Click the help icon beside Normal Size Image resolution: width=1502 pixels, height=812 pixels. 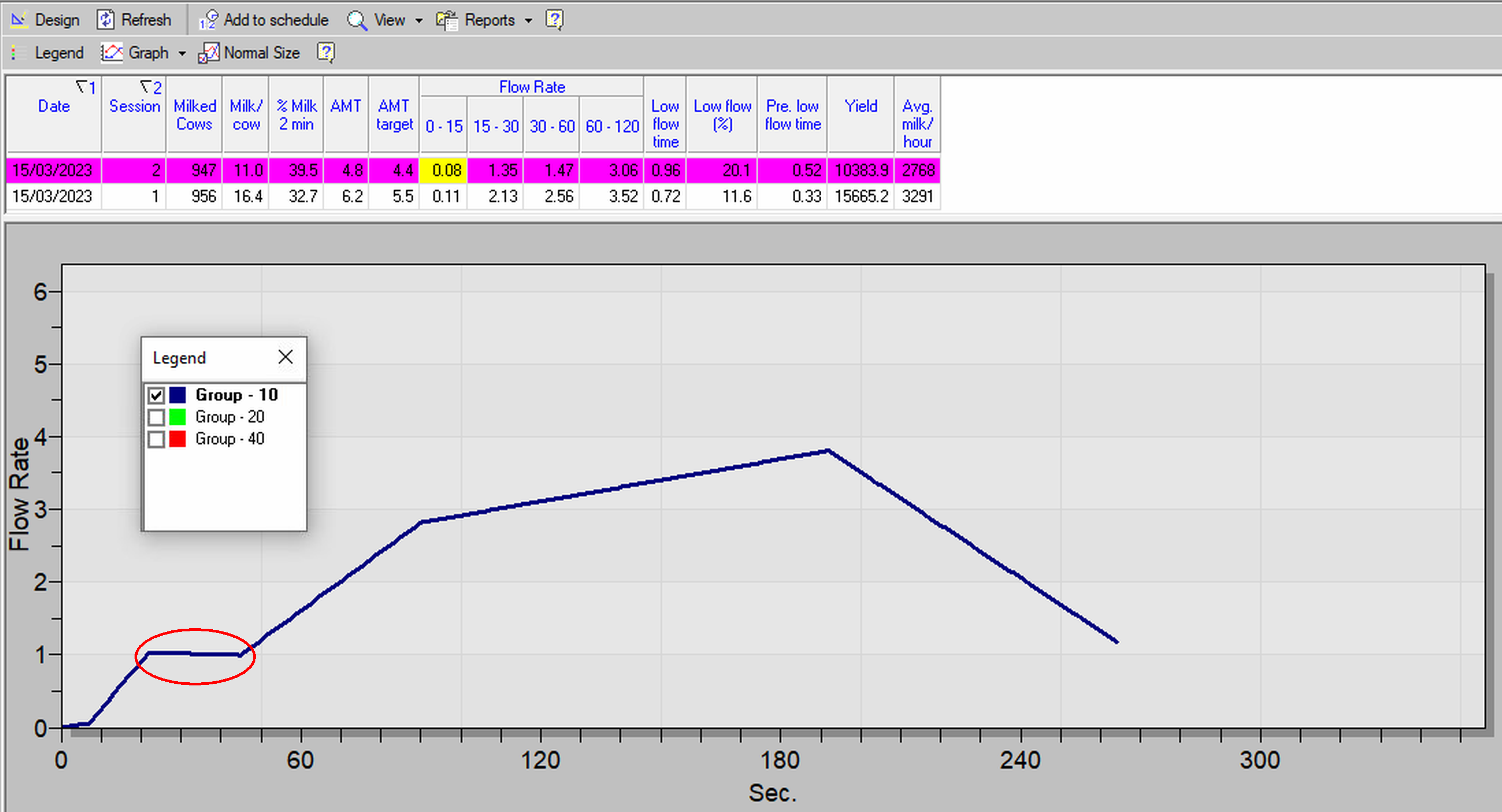[325, 52]
